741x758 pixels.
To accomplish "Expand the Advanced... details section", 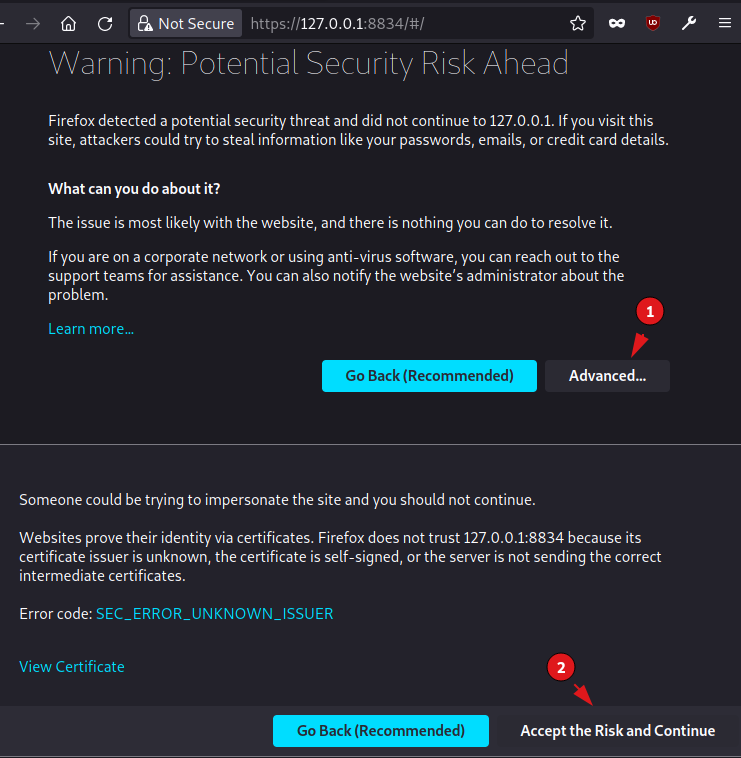I will coord(607,376).
